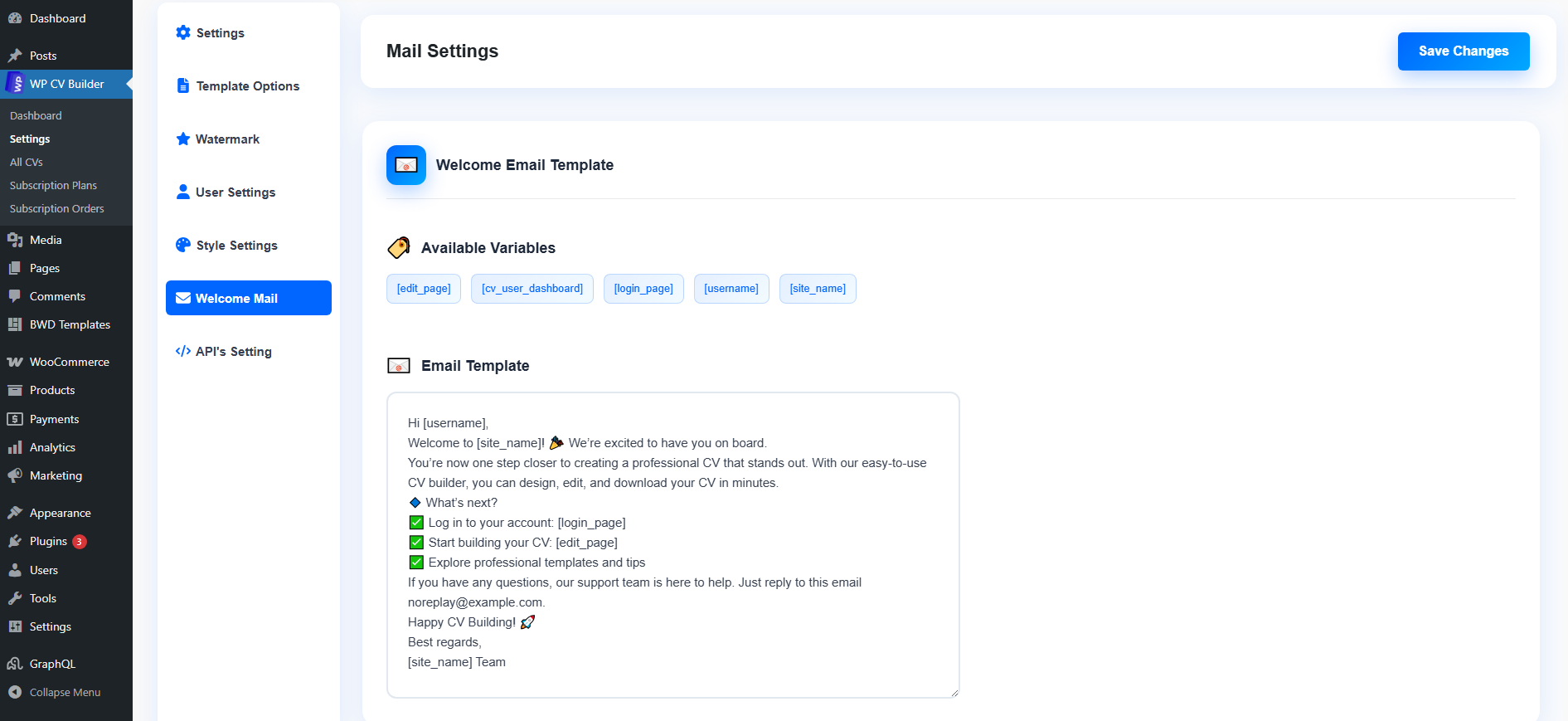Click the [username] variable chip
1568x721 pixels.
coord(731,289)
